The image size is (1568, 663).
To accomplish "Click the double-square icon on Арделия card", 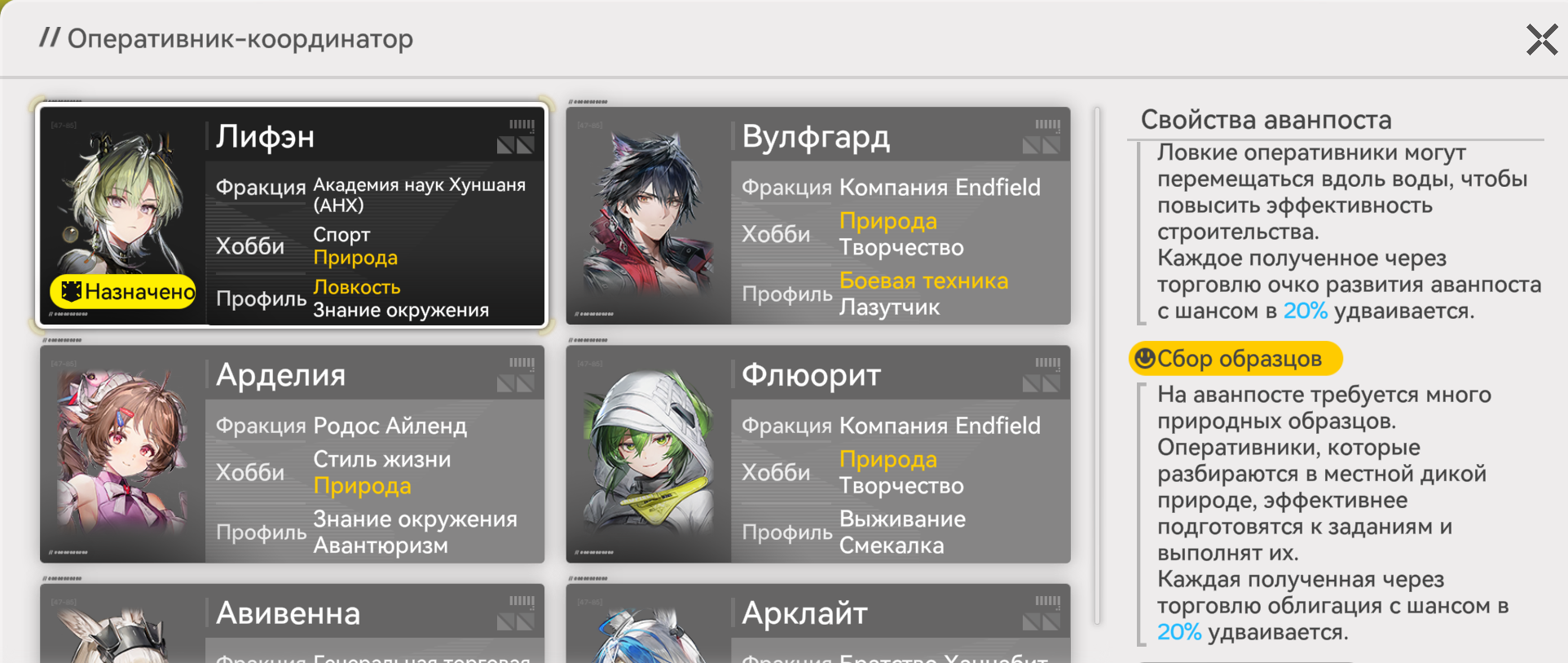I will coord(515,383).
